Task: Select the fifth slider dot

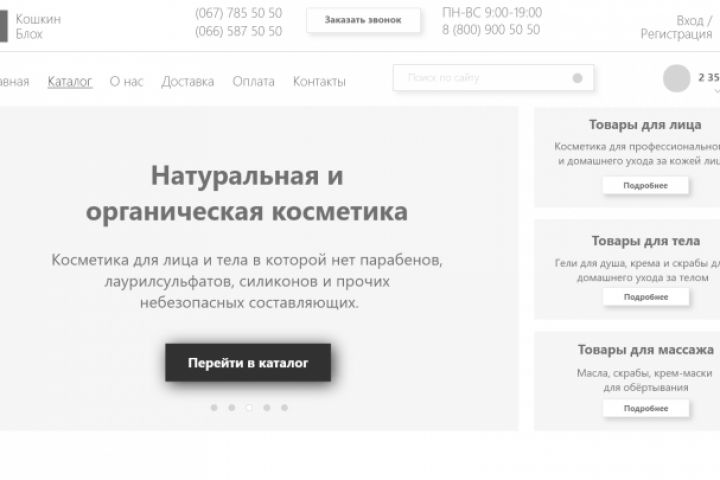Action: coord(285,407)
